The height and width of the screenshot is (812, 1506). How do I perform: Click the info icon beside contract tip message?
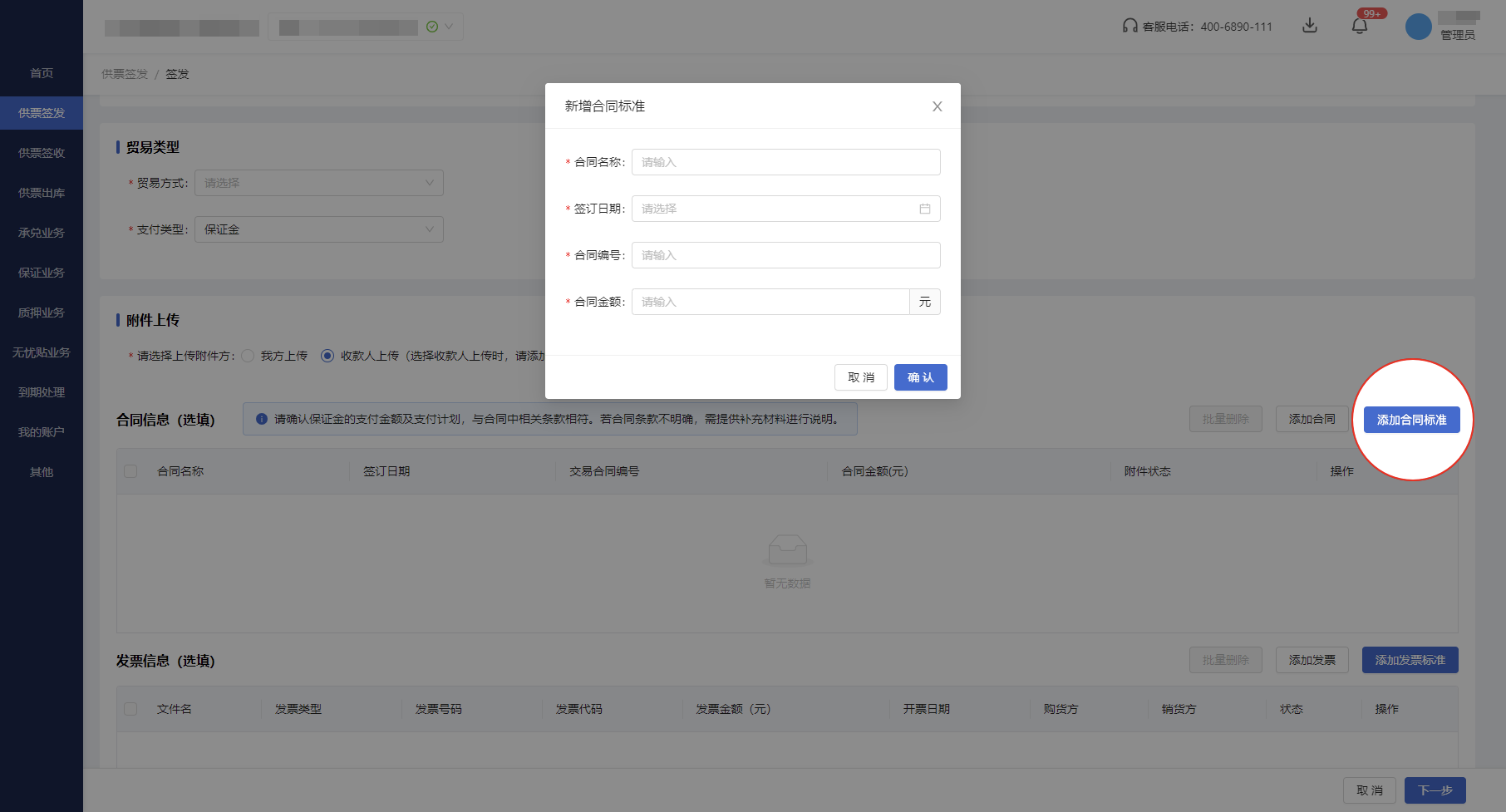pos(260,419)
